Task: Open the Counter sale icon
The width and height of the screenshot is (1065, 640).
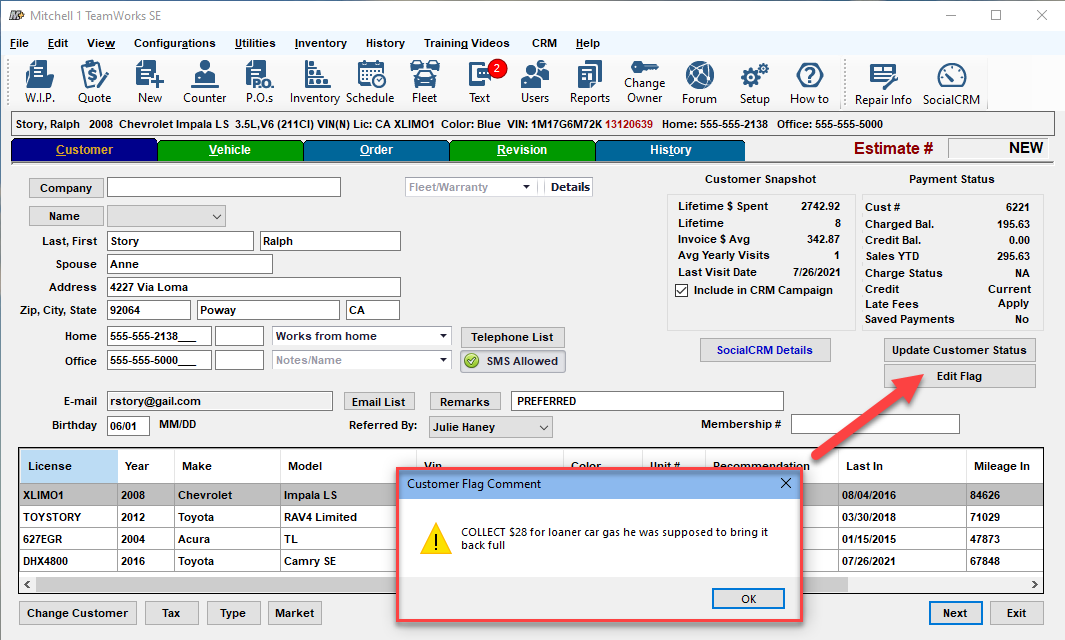Action: [x=204, y=81]
